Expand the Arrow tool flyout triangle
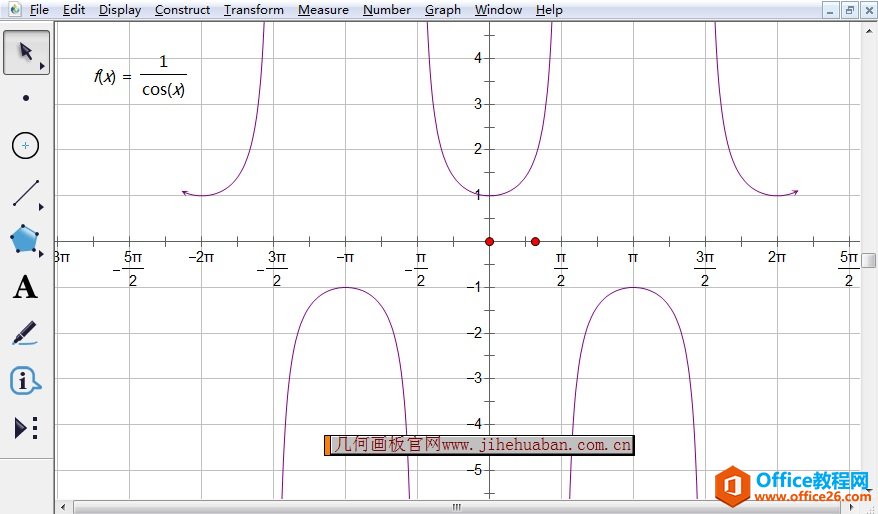 pos(42,66)
